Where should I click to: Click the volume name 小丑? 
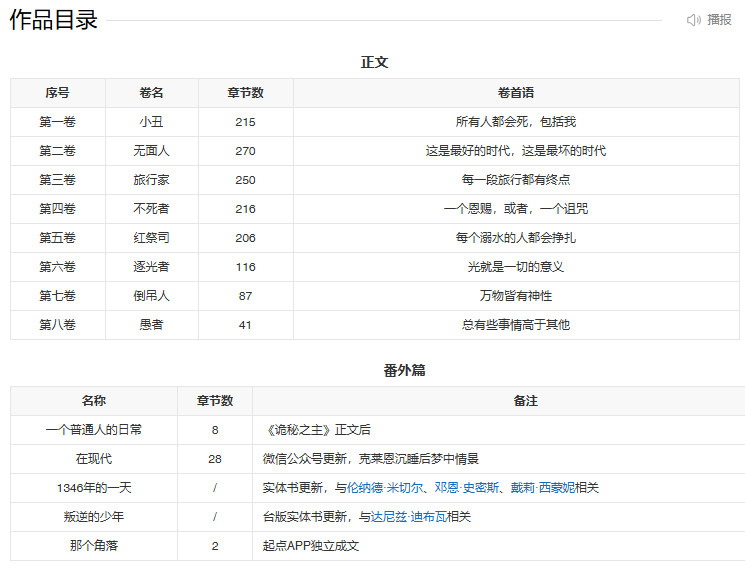click(152, 122)
